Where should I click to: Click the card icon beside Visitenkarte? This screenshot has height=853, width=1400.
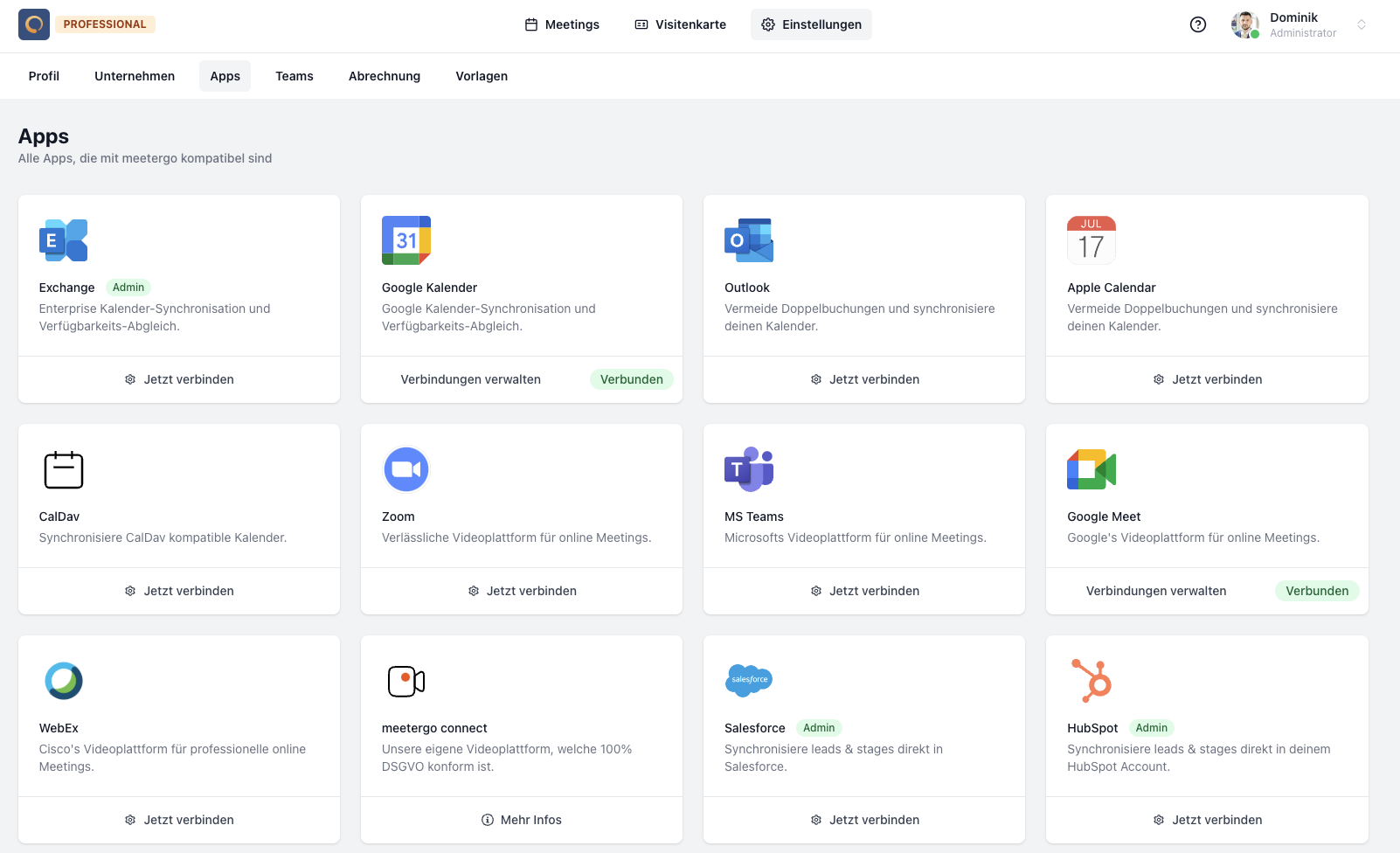641,24
